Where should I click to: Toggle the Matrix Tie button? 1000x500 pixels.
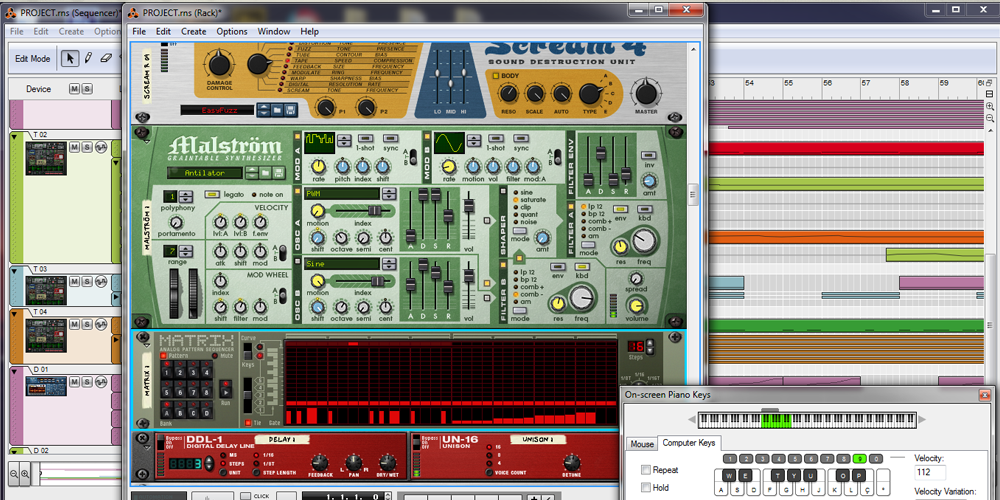[249, 423]
